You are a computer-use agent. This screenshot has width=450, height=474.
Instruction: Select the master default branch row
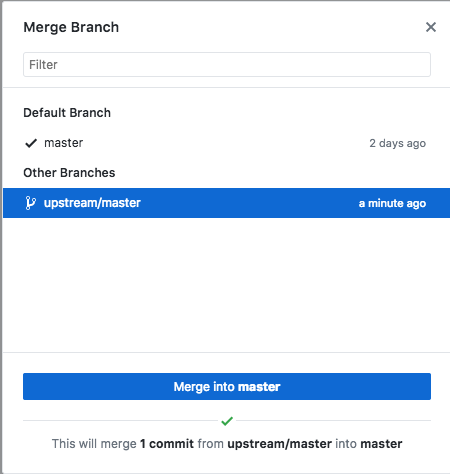click(x=227, y=143)
